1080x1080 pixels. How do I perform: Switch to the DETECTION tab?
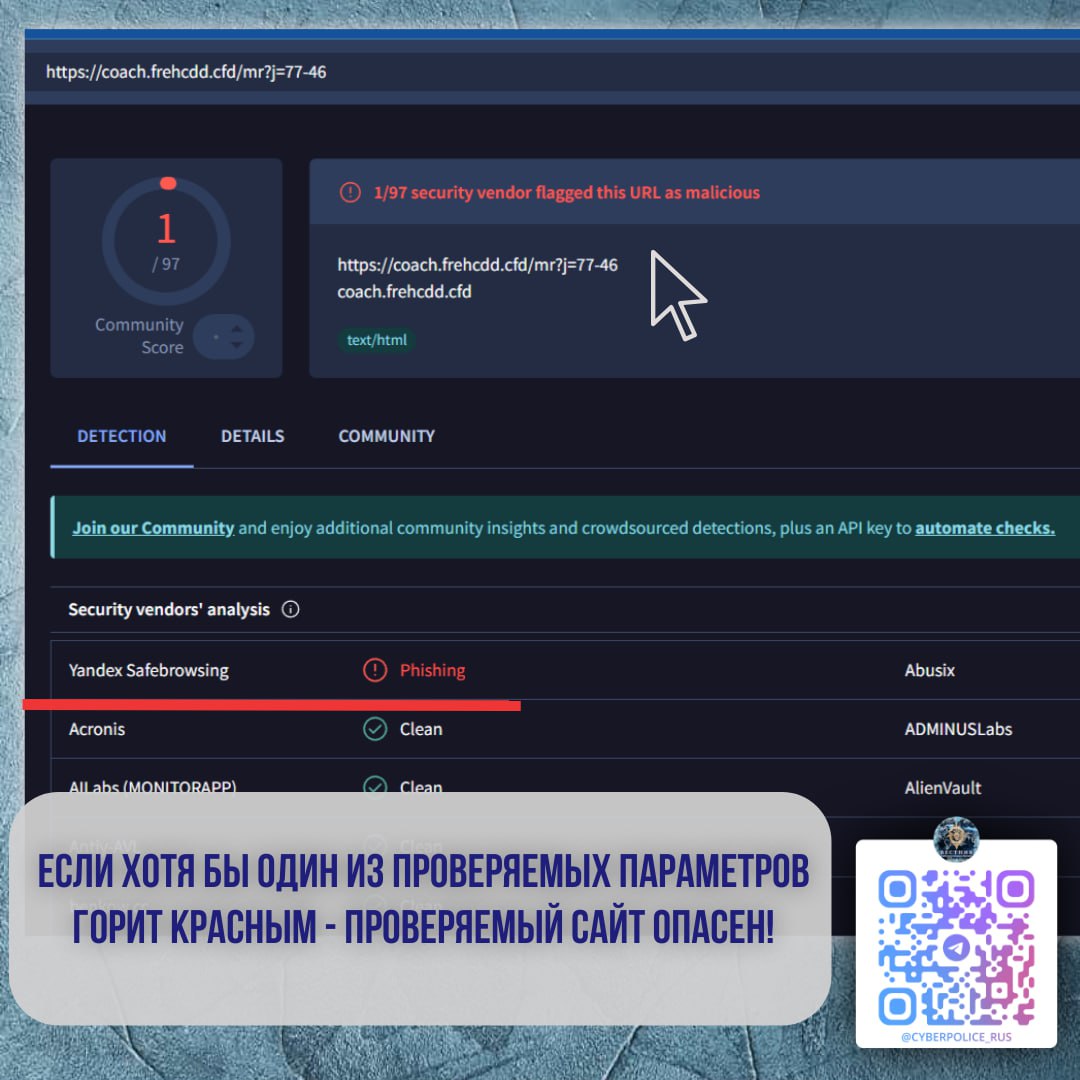coord(122,436)
